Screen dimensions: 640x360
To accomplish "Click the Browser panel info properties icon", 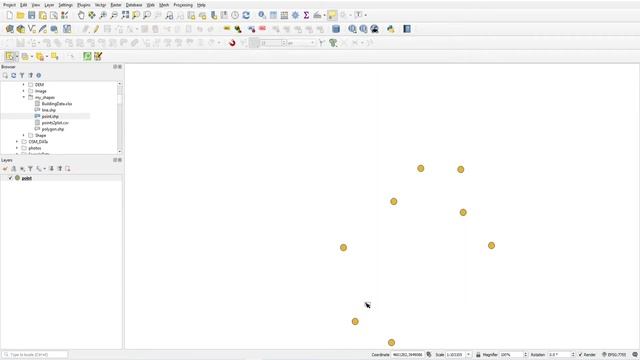I will click(x=39, y=76).
